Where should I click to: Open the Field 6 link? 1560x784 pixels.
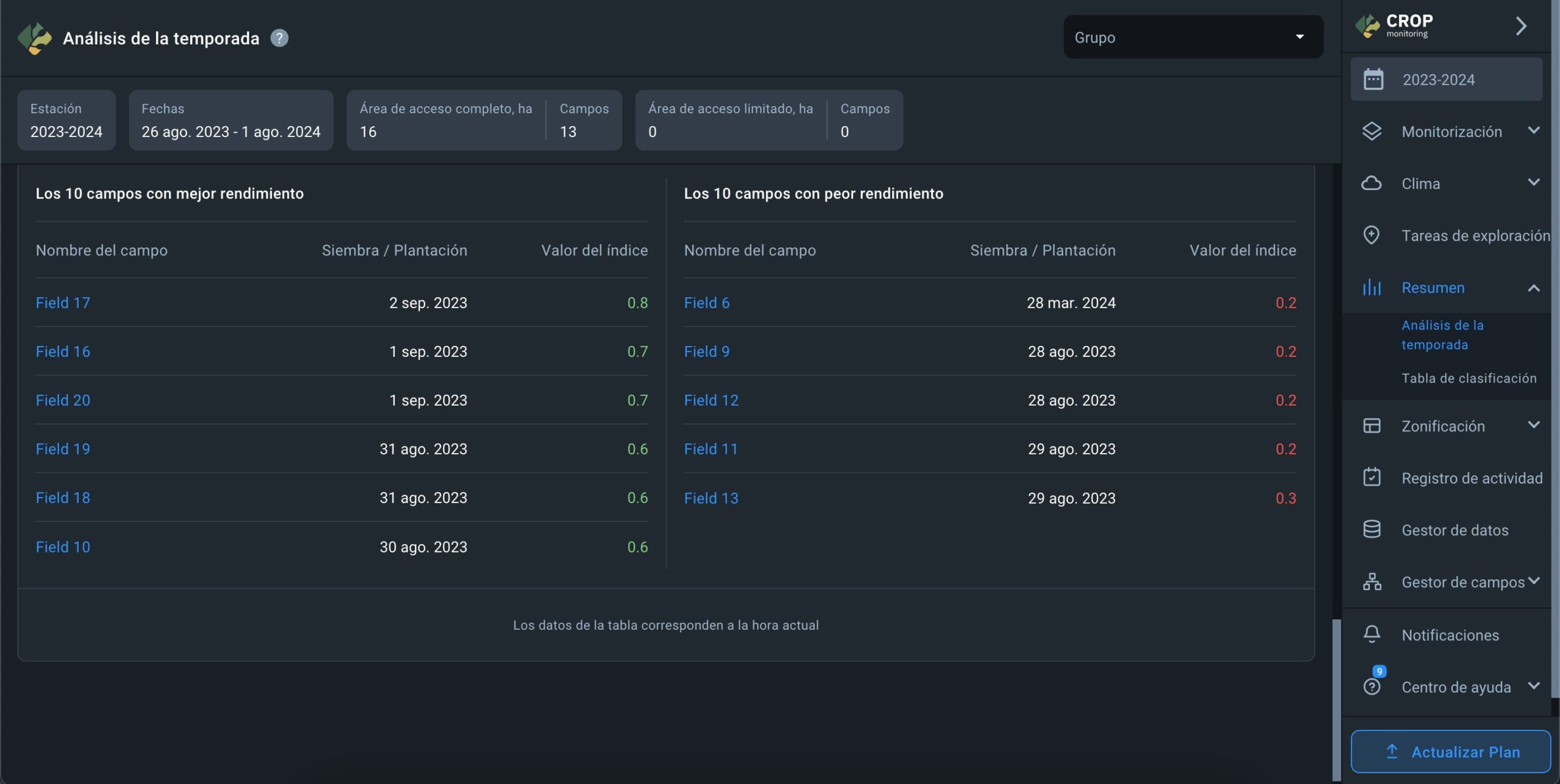[706, 303]
